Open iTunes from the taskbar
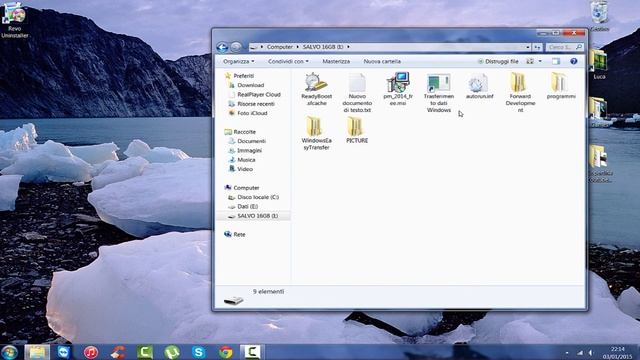Image resolution: width=640 pixels, height=360 pixels. pyautogui.click(x=91, y=352)
